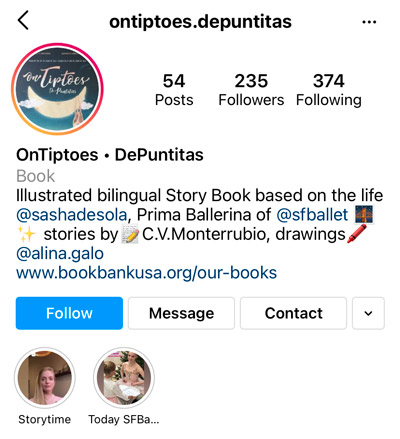This screenshot has height=439, width=400.
Task: Send a Message to this profile
Action: [x=181, y=313]
